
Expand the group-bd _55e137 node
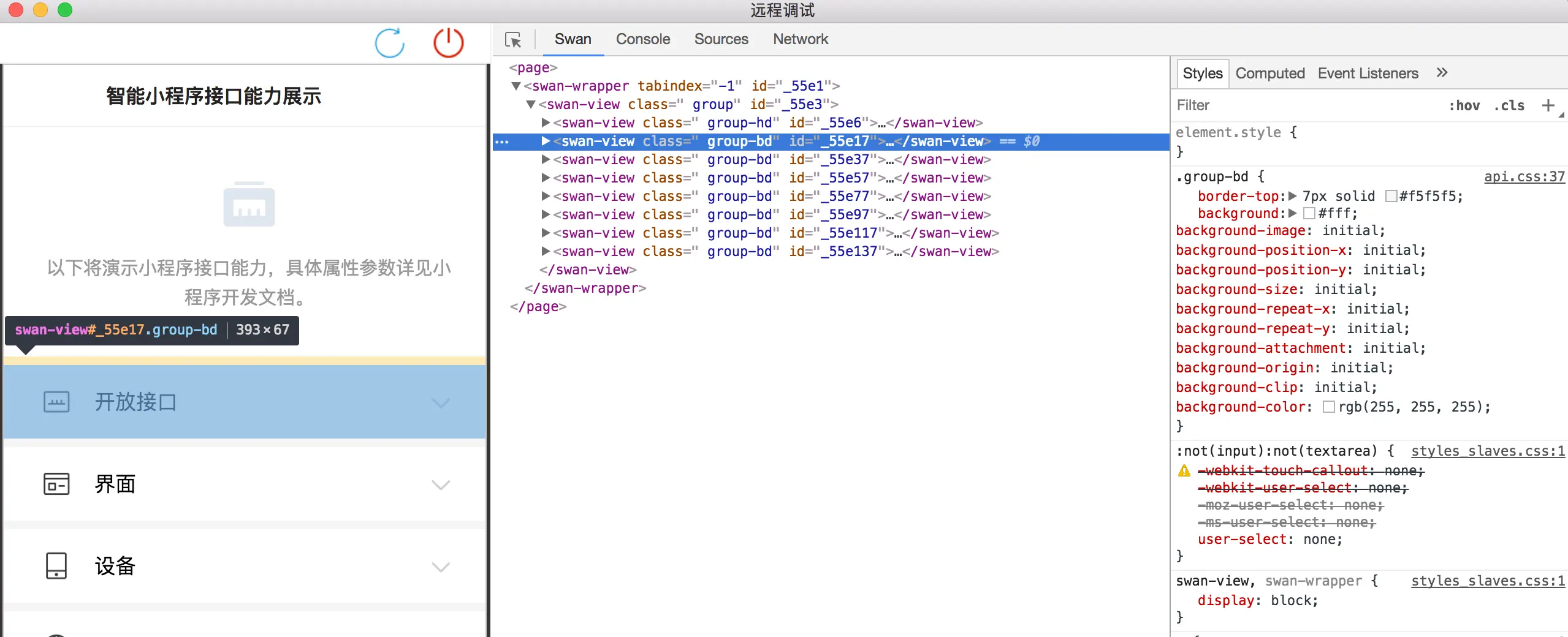pyautogui.click(x=546, y=251)
